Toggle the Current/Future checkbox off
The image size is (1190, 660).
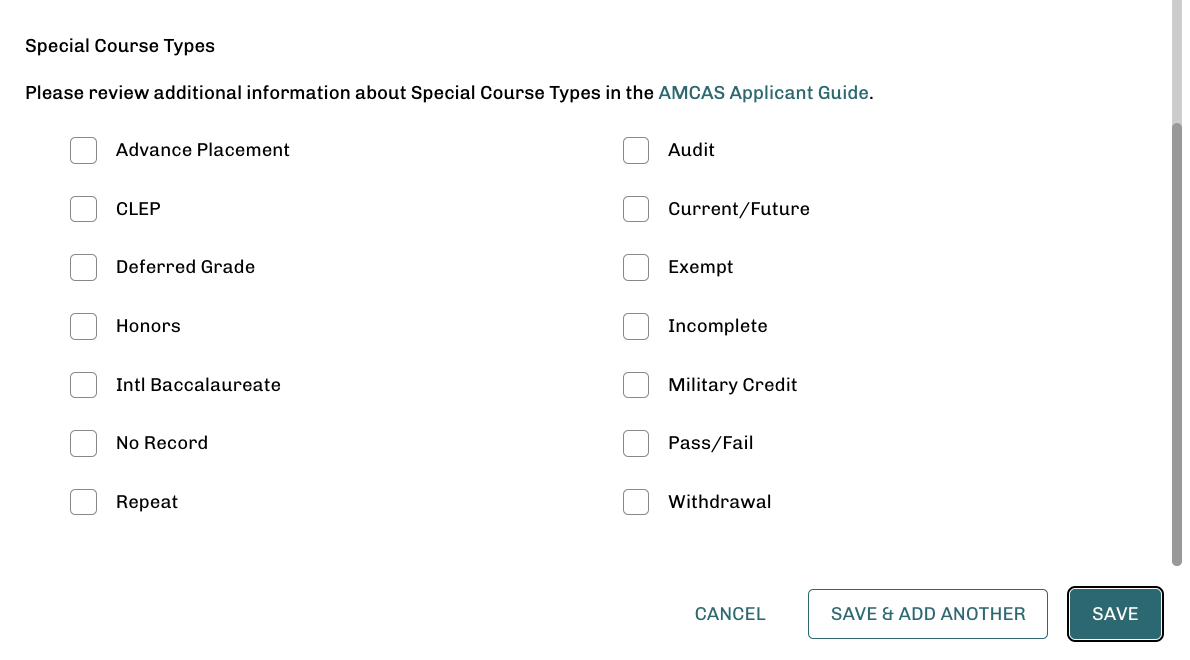point(636,209)
